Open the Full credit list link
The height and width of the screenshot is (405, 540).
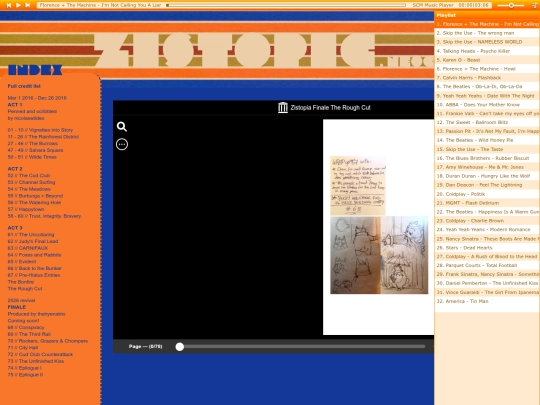[24, 86]
